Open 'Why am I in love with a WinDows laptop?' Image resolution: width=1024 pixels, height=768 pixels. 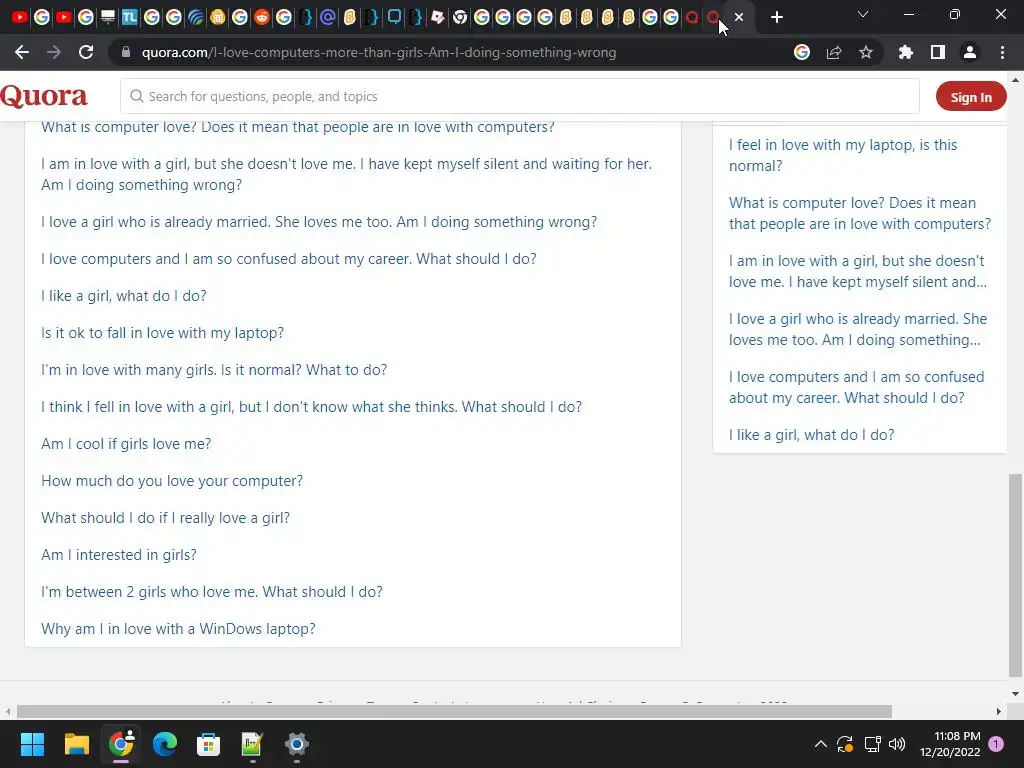(x=178, y=629)
